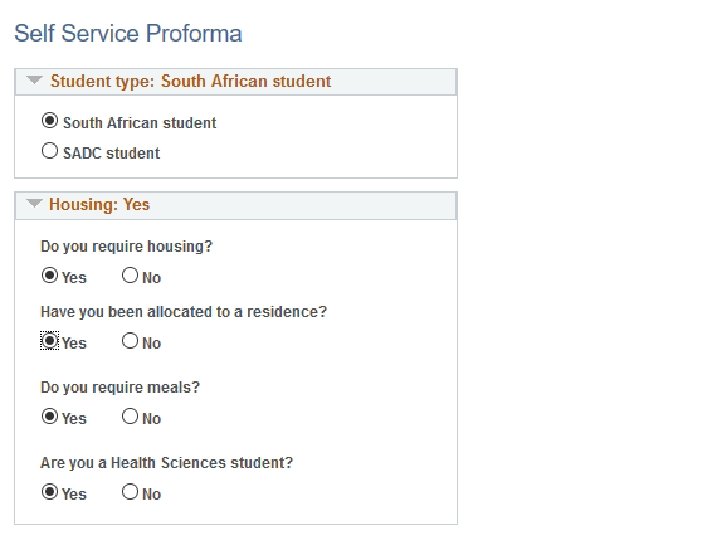Click the 'SADC student' option label text
720x540 pixels.
(111, 153)
